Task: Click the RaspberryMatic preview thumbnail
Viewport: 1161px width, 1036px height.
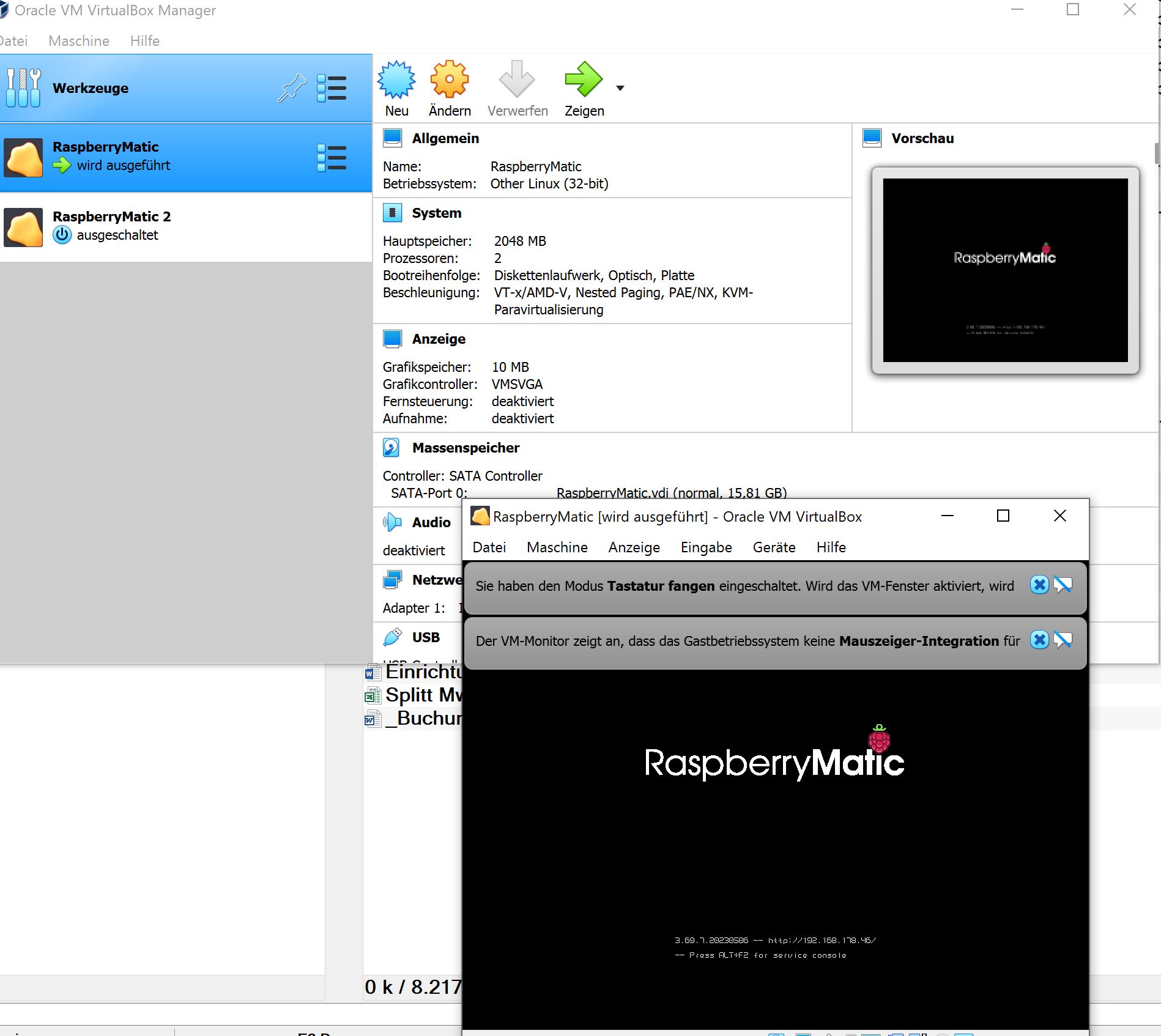Action: coord(1005,270)
